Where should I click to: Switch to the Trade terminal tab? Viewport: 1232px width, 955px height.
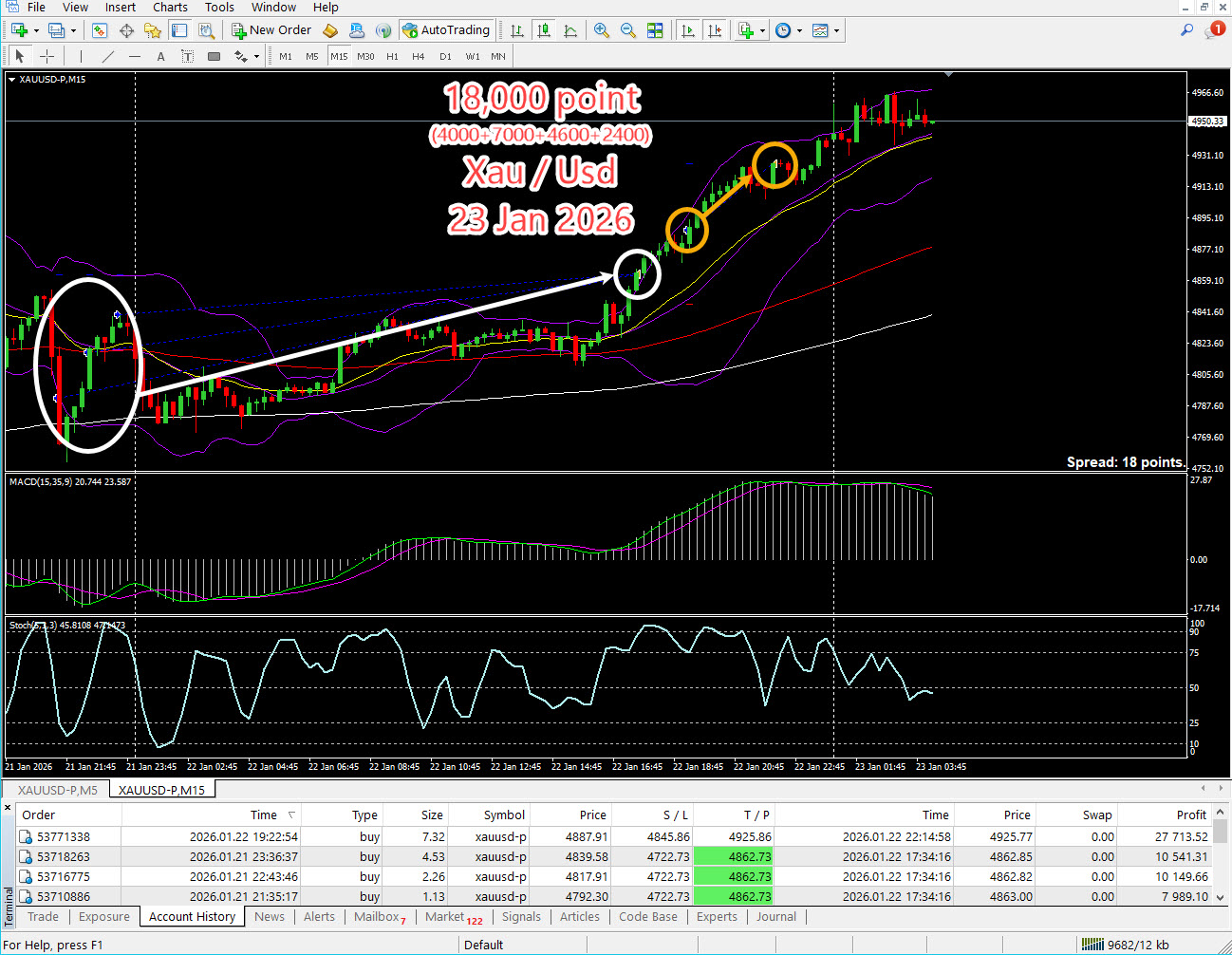[43, 916]
